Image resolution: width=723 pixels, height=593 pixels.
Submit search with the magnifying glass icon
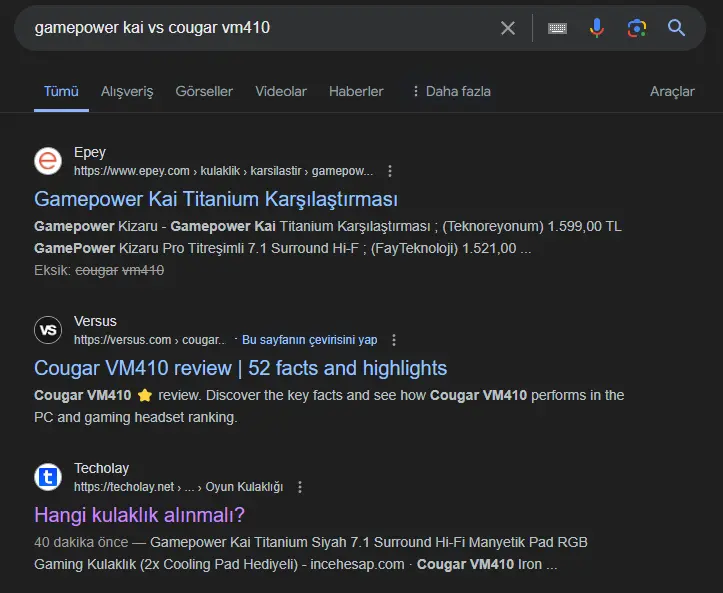pos(676,28)
